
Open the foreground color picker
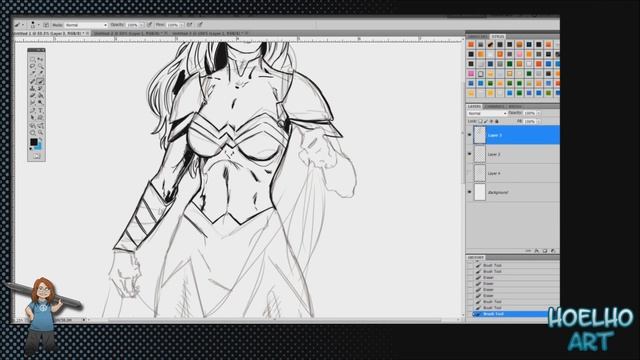click(x=33, y=142)
